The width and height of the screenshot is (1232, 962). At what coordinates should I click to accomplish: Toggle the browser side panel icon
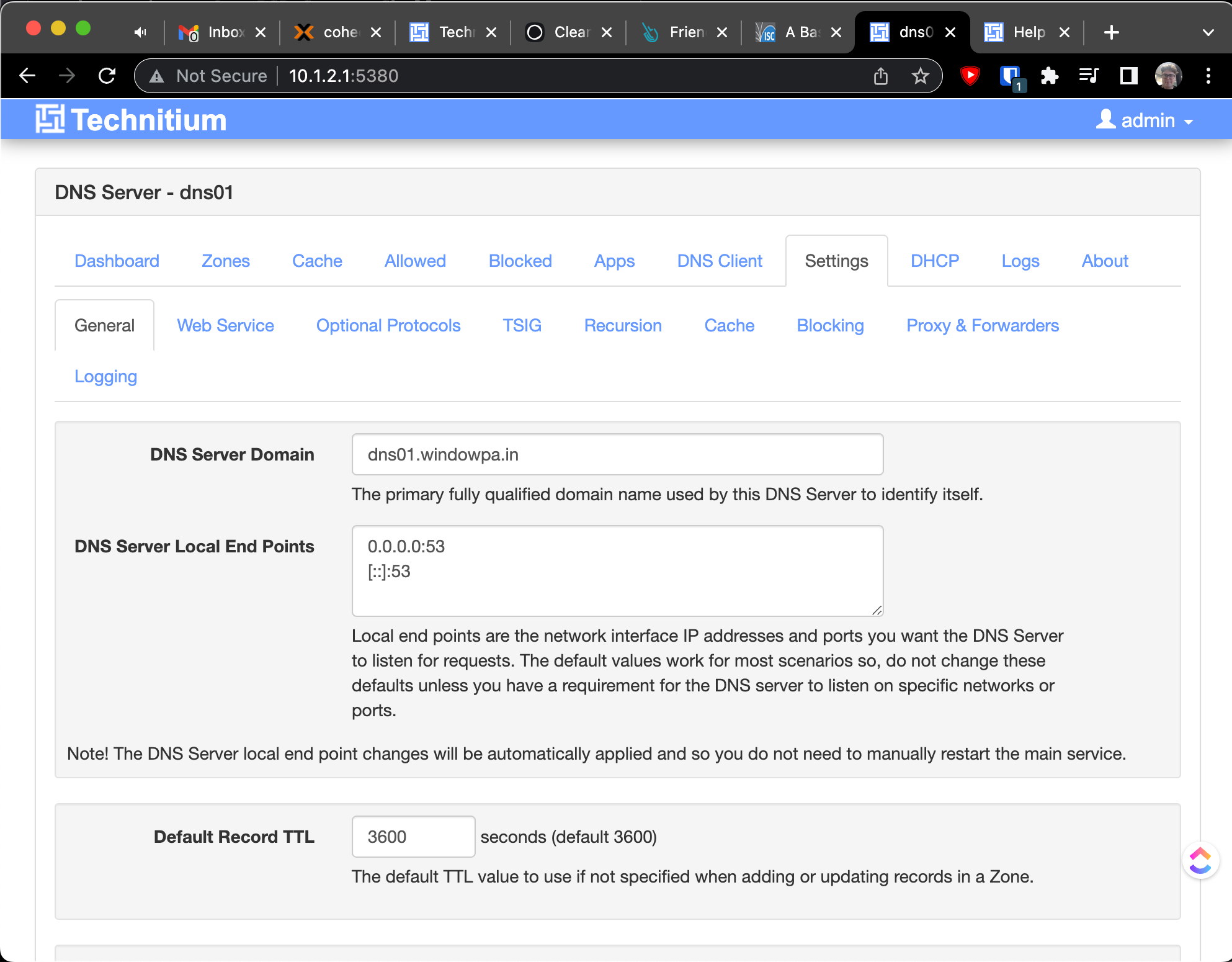click(x=1128, y=76)
